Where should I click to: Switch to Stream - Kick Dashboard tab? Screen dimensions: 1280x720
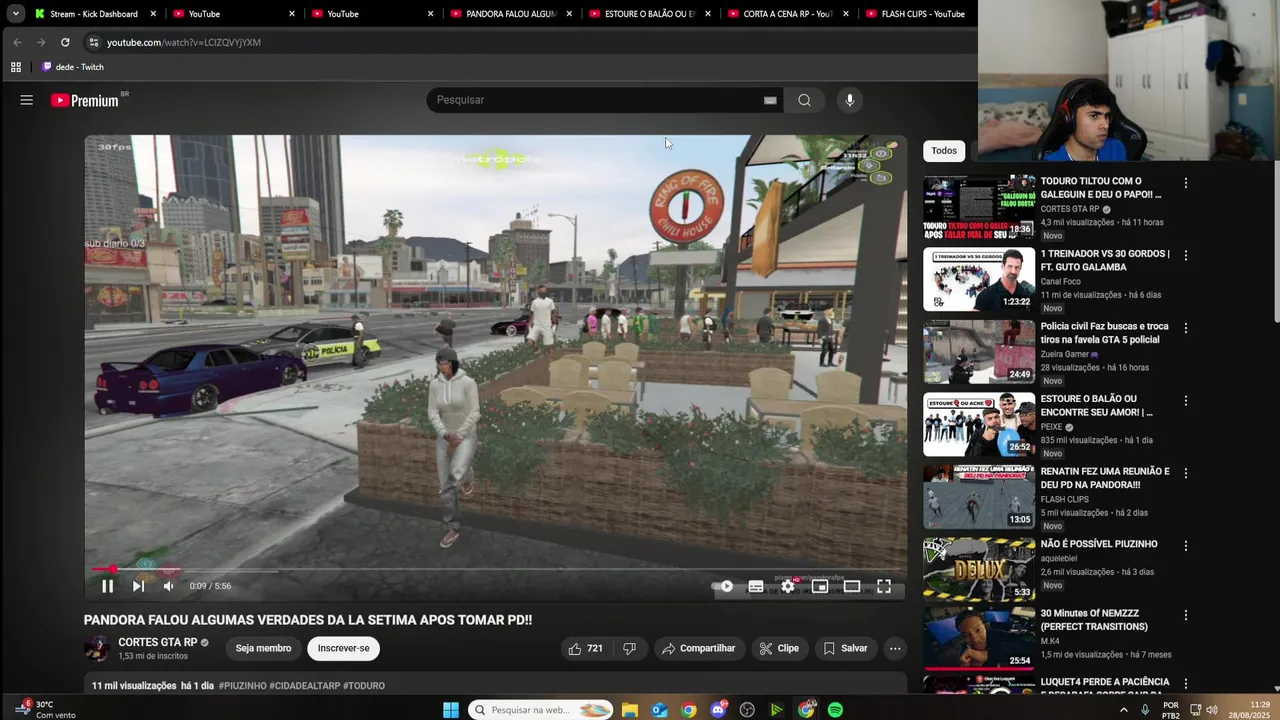click(x=94, y=14)
